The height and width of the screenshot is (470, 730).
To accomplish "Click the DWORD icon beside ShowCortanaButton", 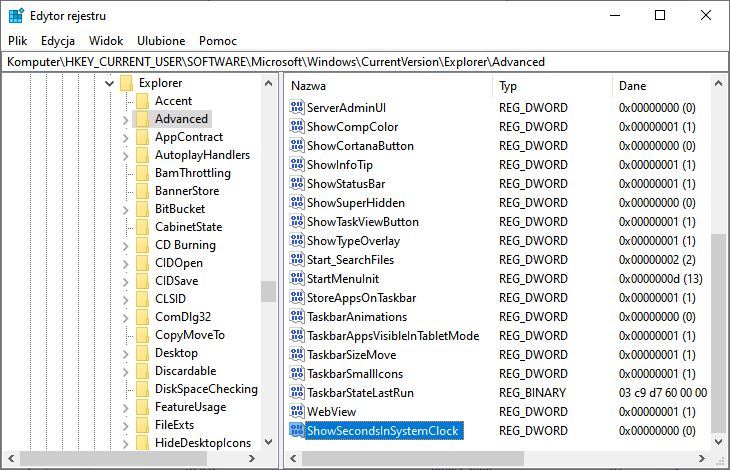I will pyautogui.click(x=296, y=146).
